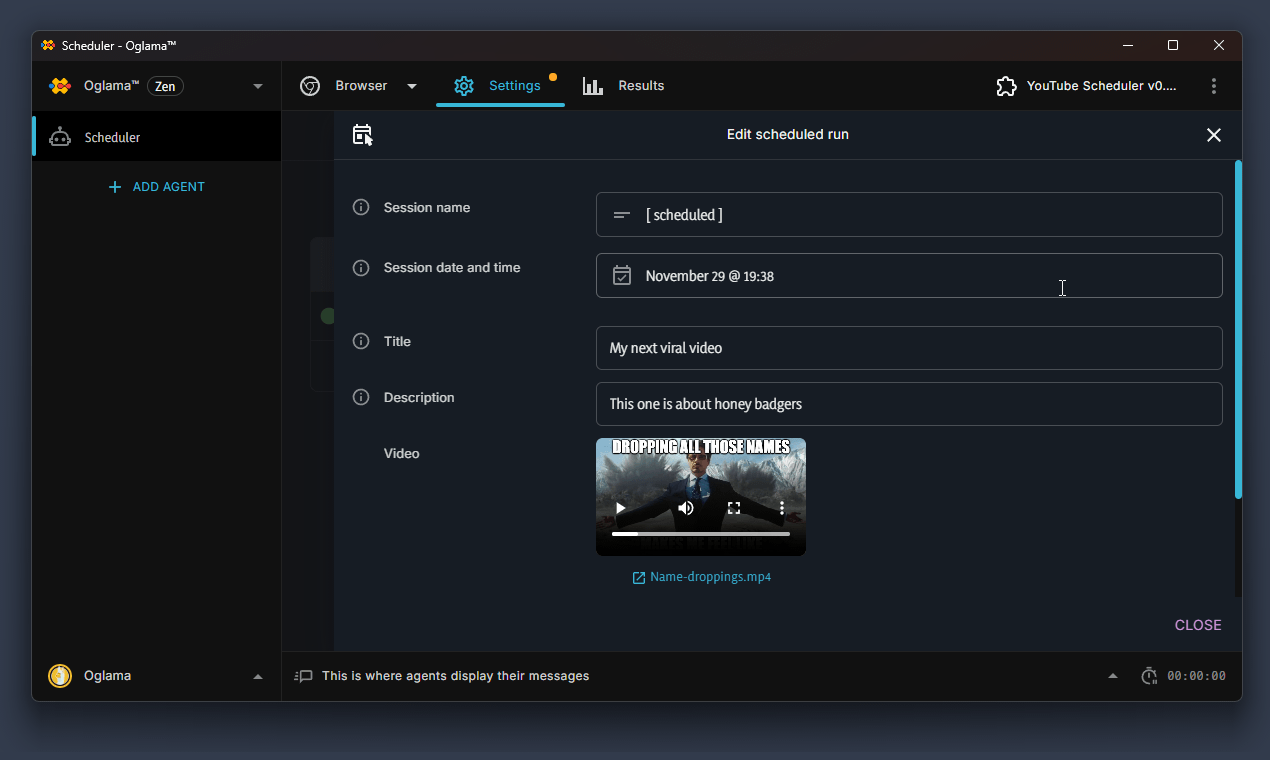Click the Description field about honey badgers

coord(908,404)
